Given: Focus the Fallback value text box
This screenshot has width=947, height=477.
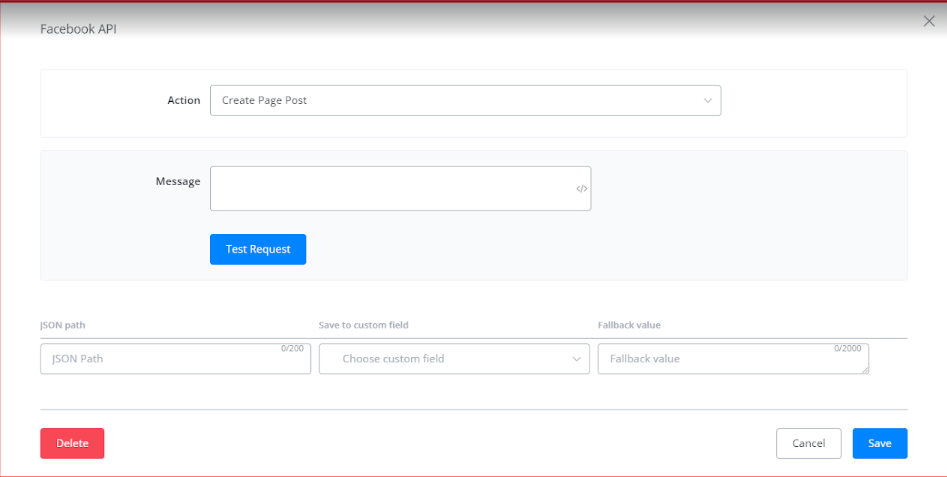Looking at the screenshot, I should click(x=720, y=359).
